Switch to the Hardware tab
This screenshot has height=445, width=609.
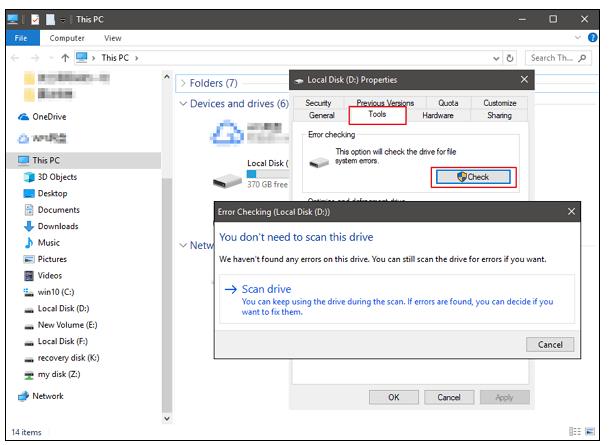pos(438,115)
